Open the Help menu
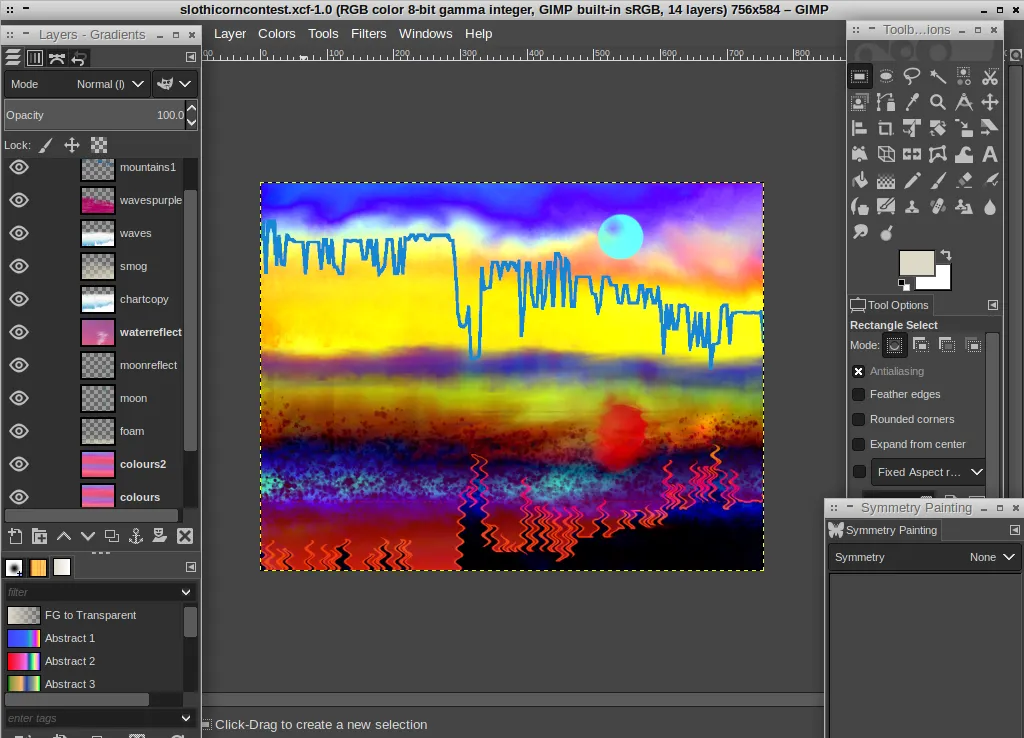Image resolution: width=1024 pixels, height=738 pixels. pyautogui.click(x=479, y=33)
